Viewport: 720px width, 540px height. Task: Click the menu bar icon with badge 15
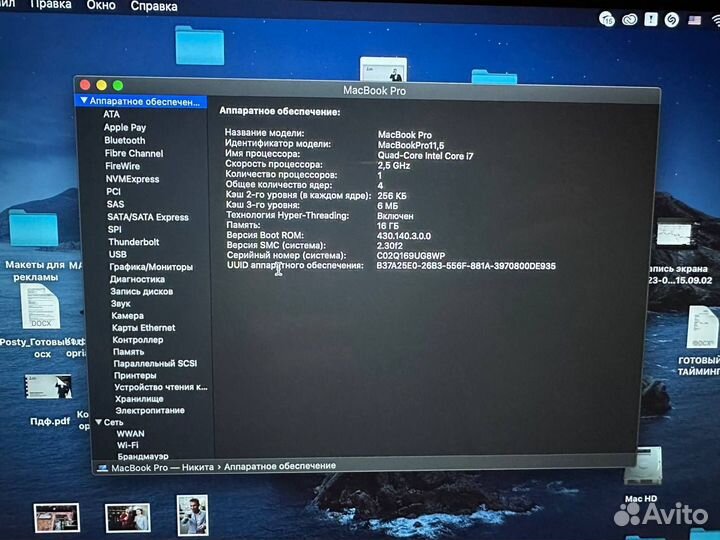(607, 19)
